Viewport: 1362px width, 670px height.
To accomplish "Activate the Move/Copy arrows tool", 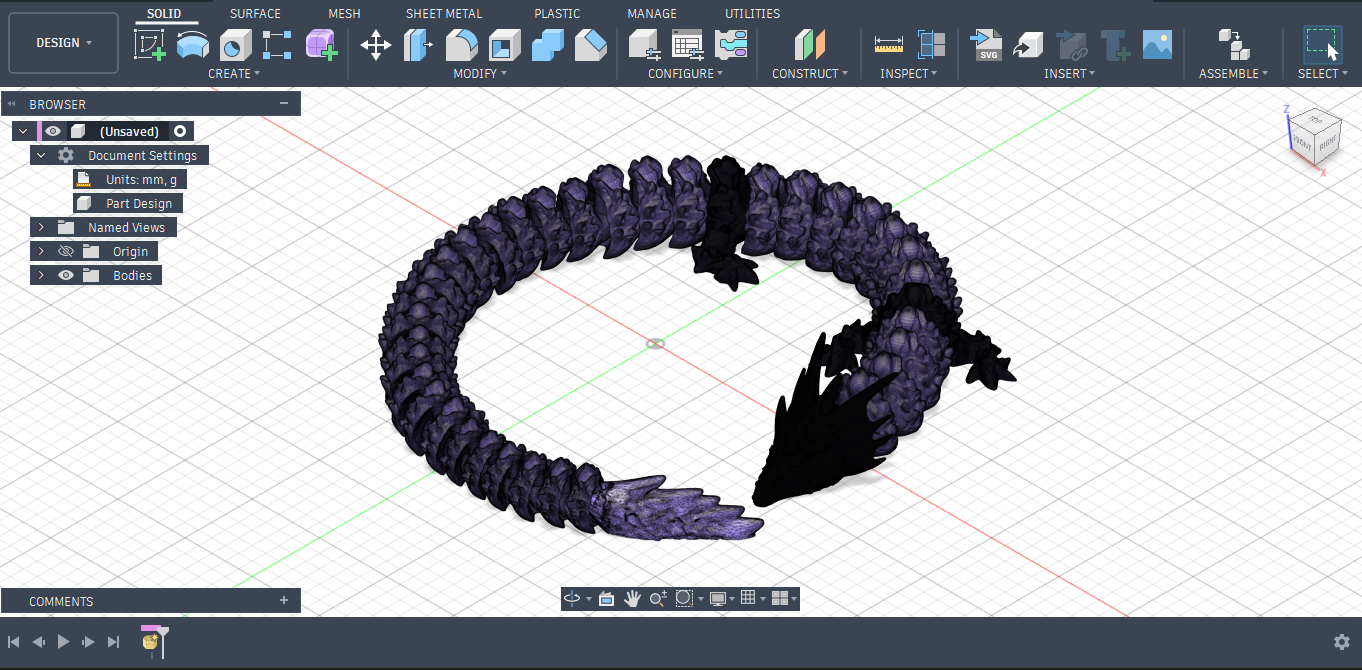I will pyautogui.click(x=376, y=45).
